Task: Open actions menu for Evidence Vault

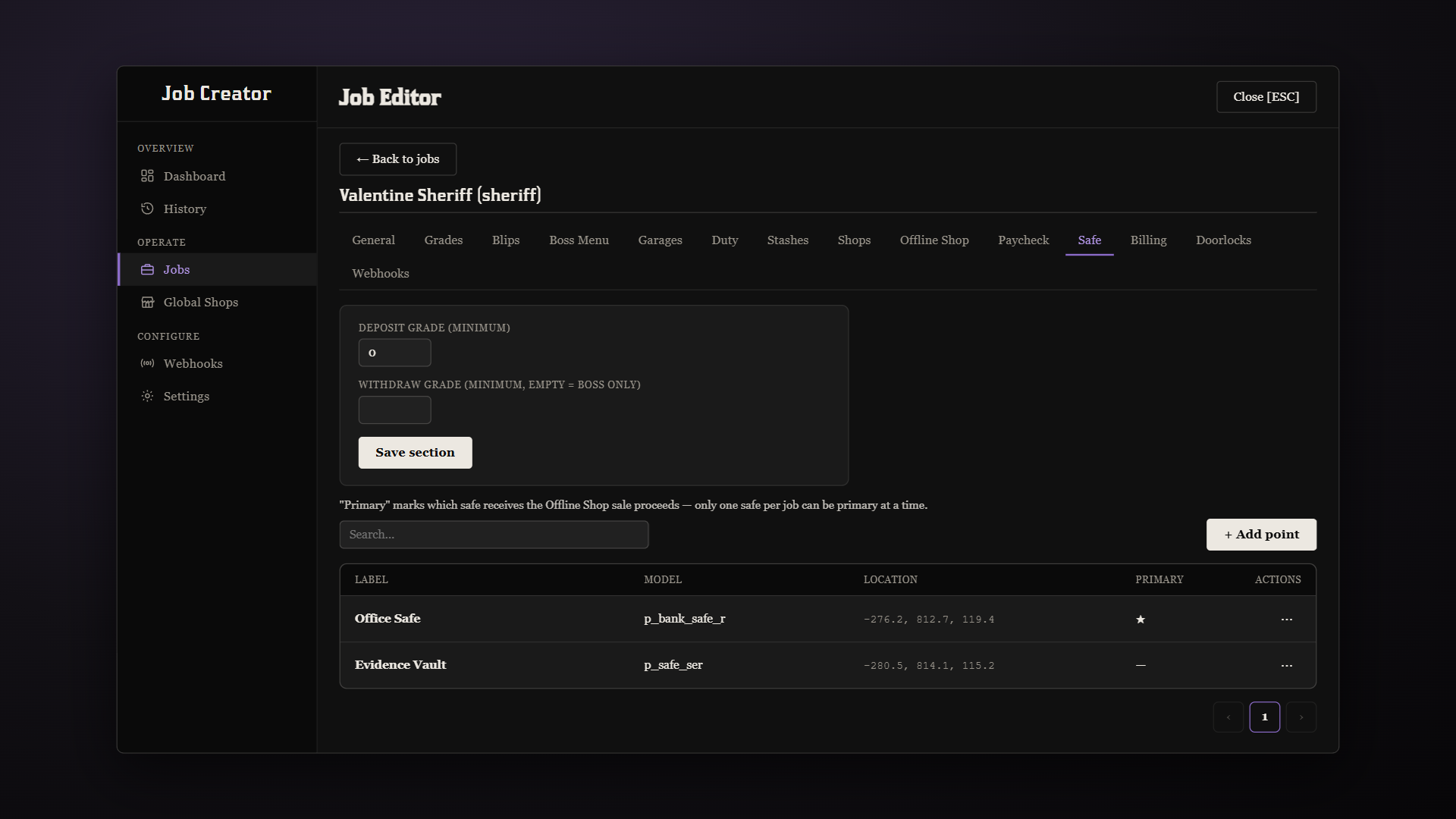Action: 1286,666
